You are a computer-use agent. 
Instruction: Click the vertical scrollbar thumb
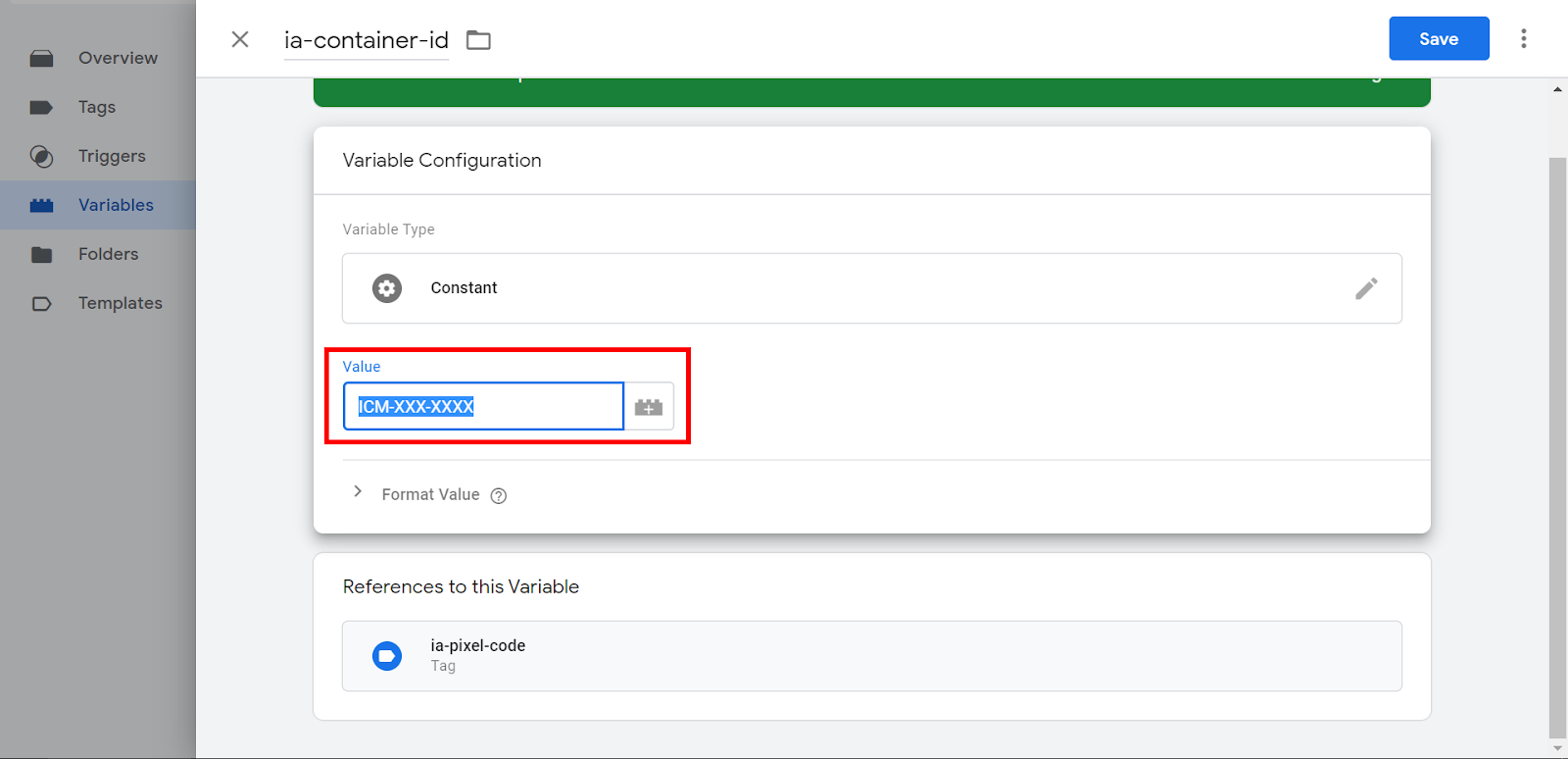tap(1557, 441)
